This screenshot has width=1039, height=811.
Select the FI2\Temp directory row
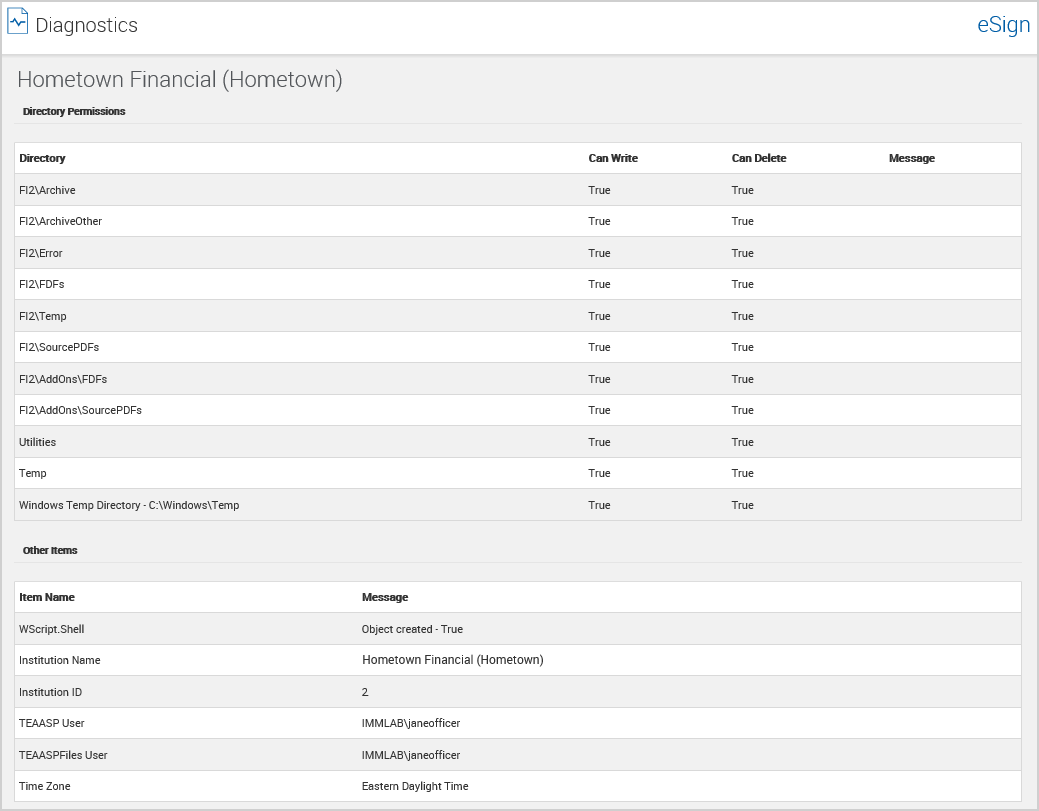click(x=518, y=316)
